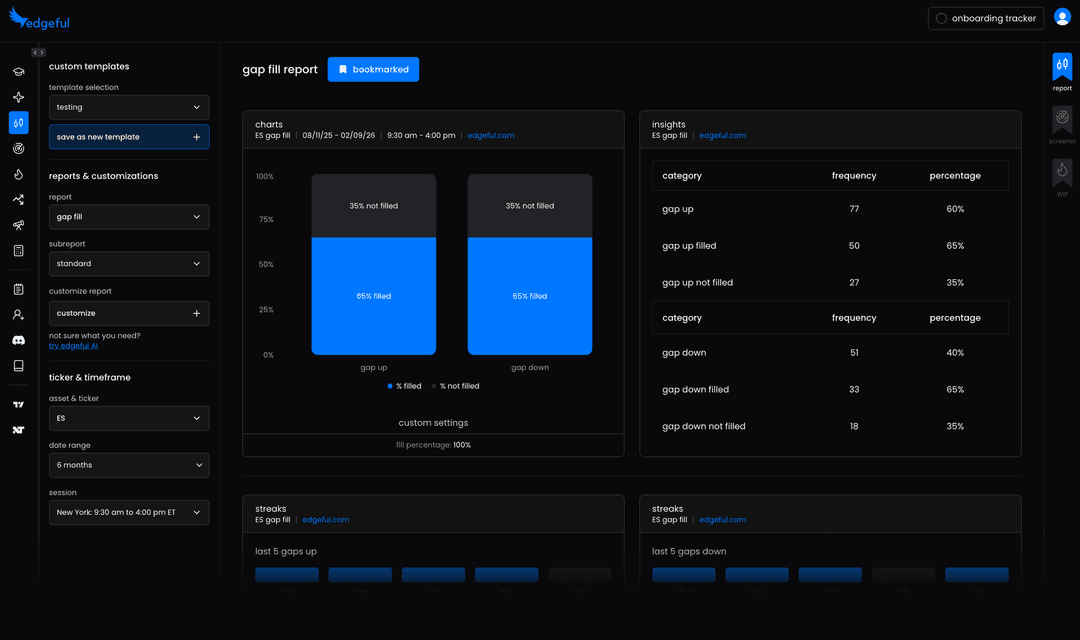Open the template selection 'testing' dropdown
The width and height of the screenshot is (1080, 640).
(128, 107)
